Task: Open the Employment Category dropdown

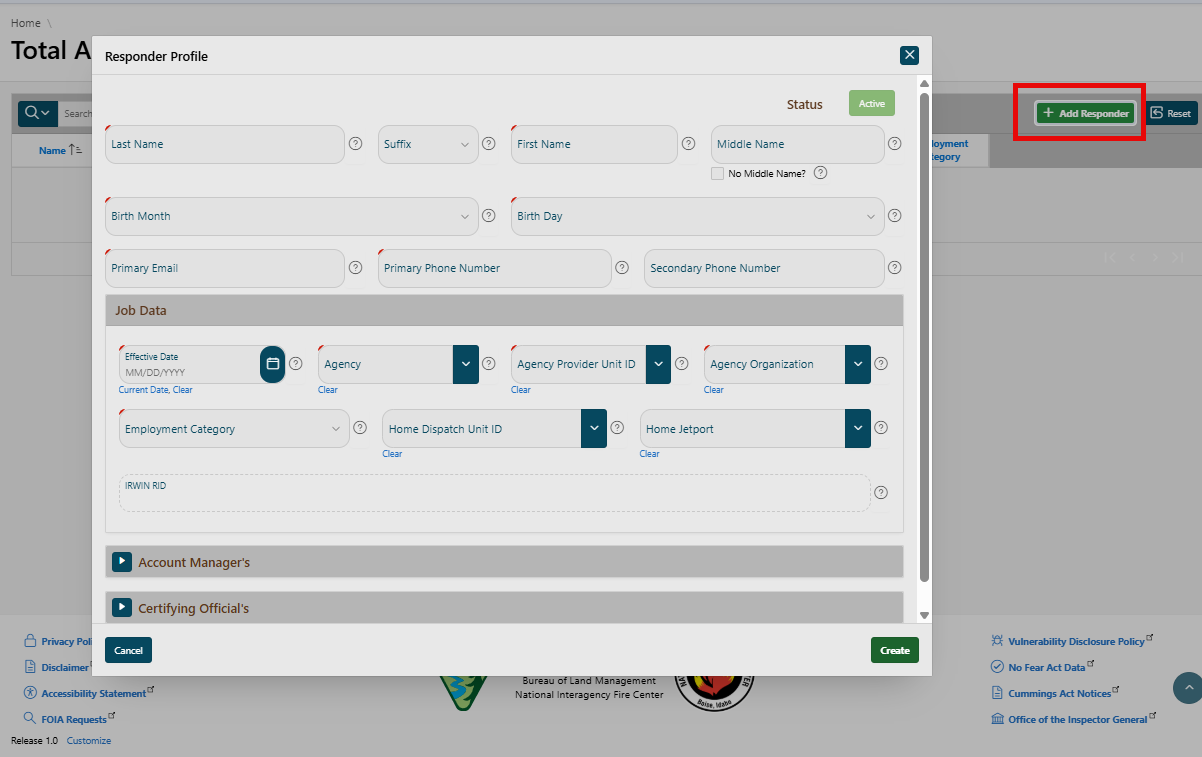Action: pos(234,428)
